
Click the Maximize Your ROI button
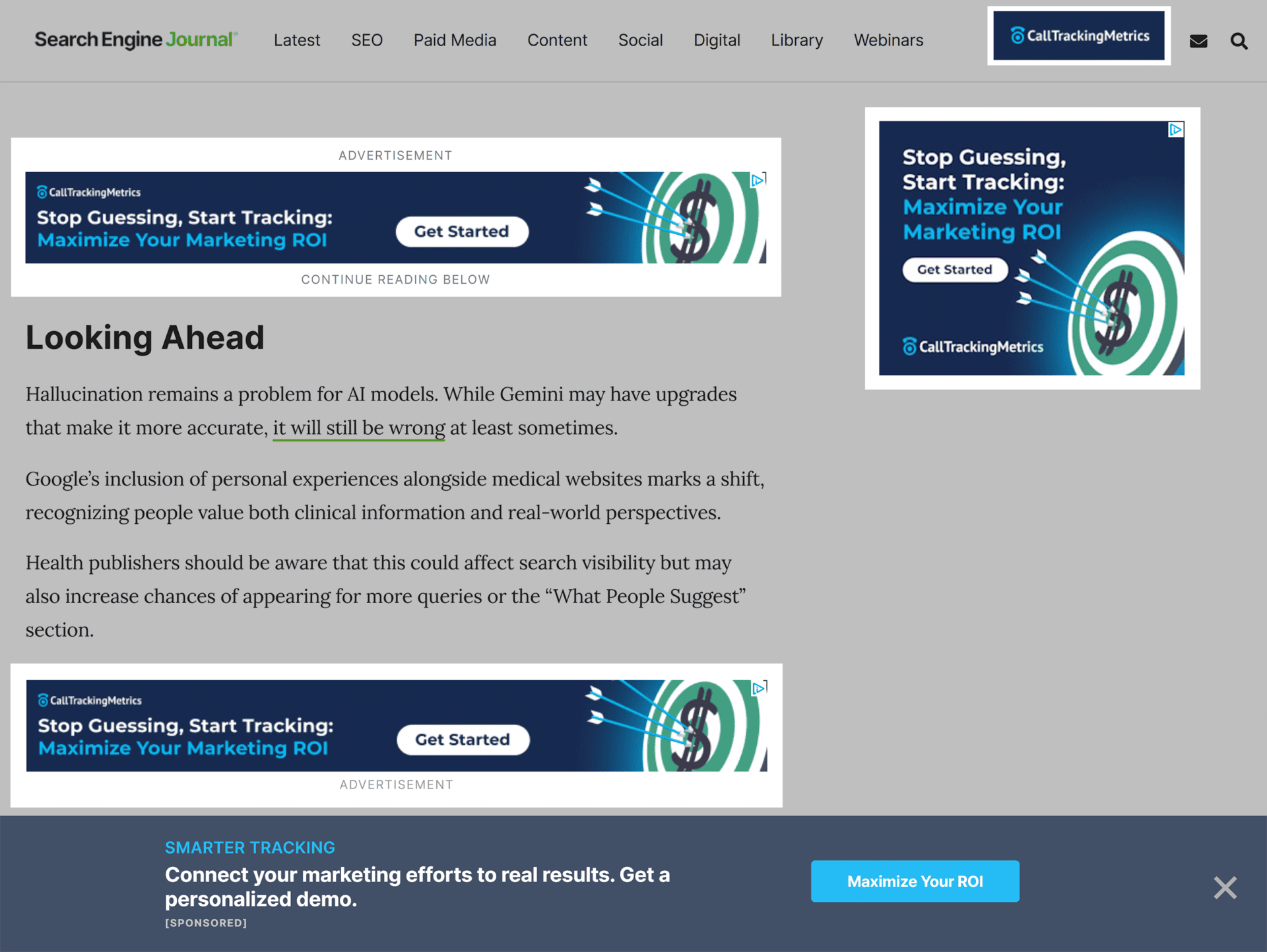[915, 881]
